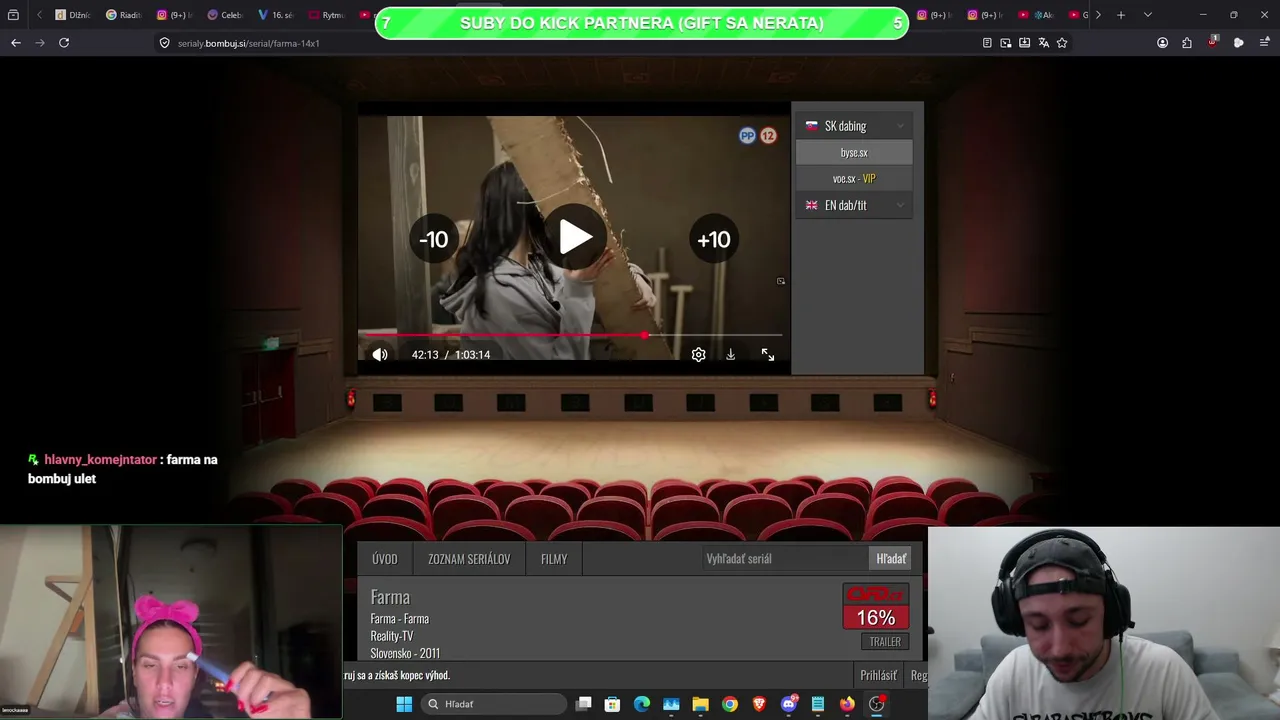Open Brave browser from taskbar

click(759, 704)
